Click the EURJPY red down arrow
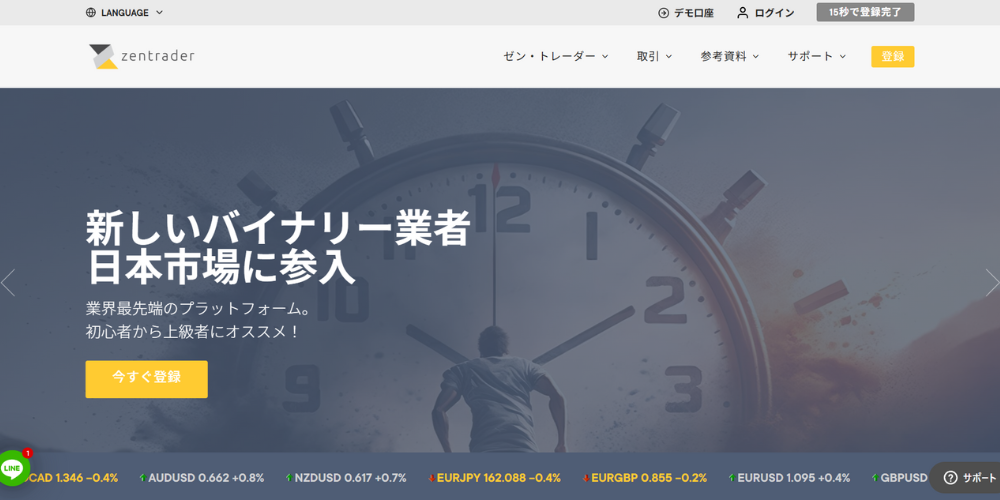Image resolution: width=1000 pixels, height=500 pixels. click(x=431, y=478)
